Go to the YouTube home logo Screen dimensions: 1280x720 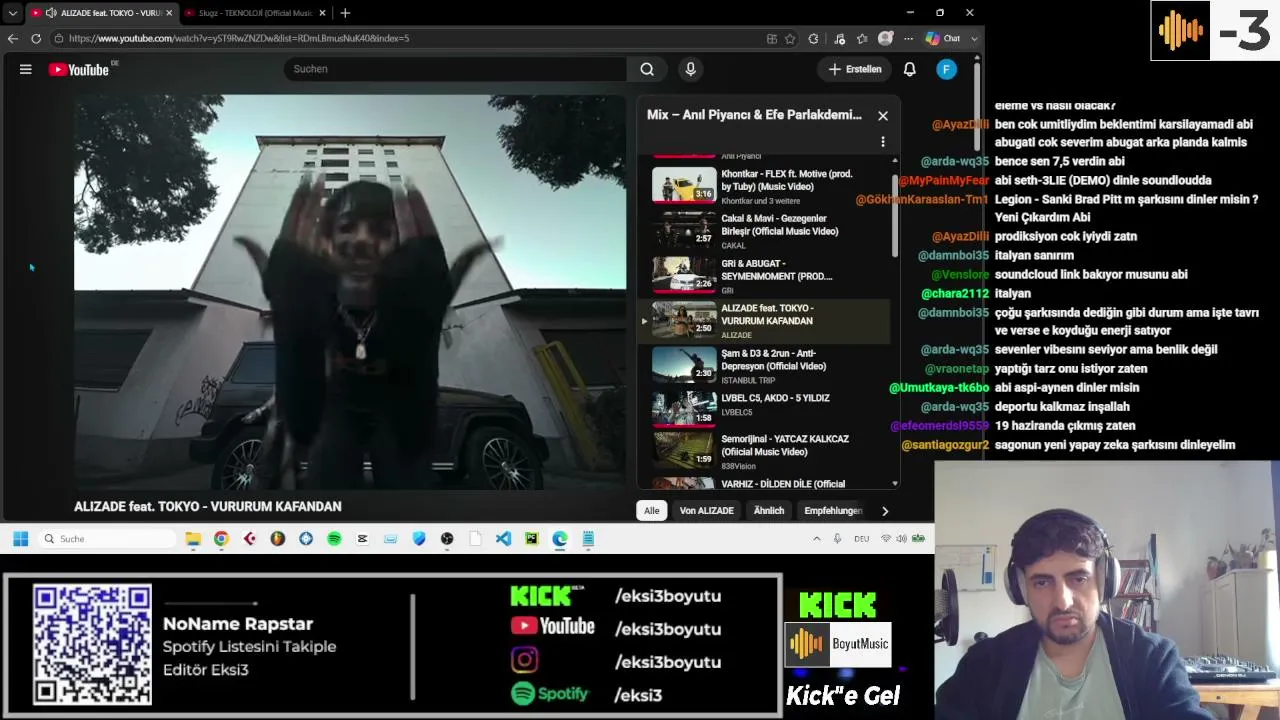(79, 69)
